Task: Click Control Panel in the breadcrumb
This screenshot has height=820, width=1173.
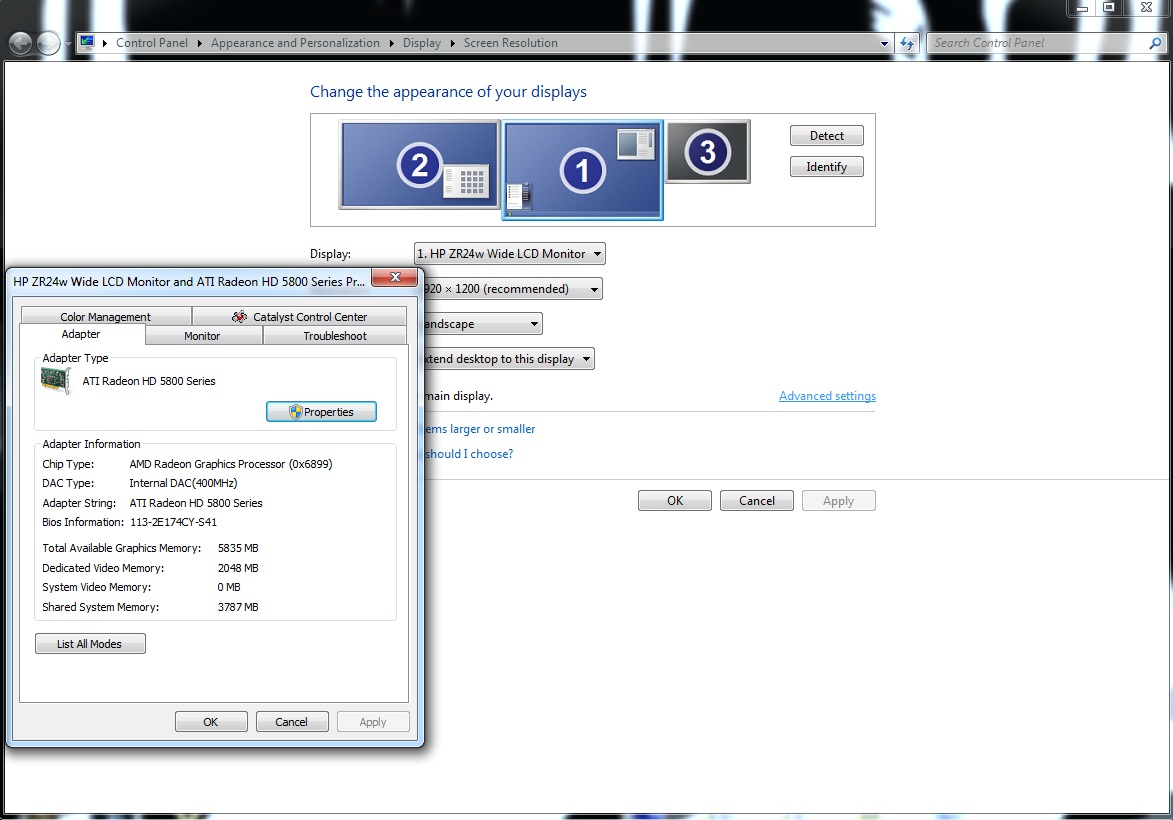Action: (152, 43)
